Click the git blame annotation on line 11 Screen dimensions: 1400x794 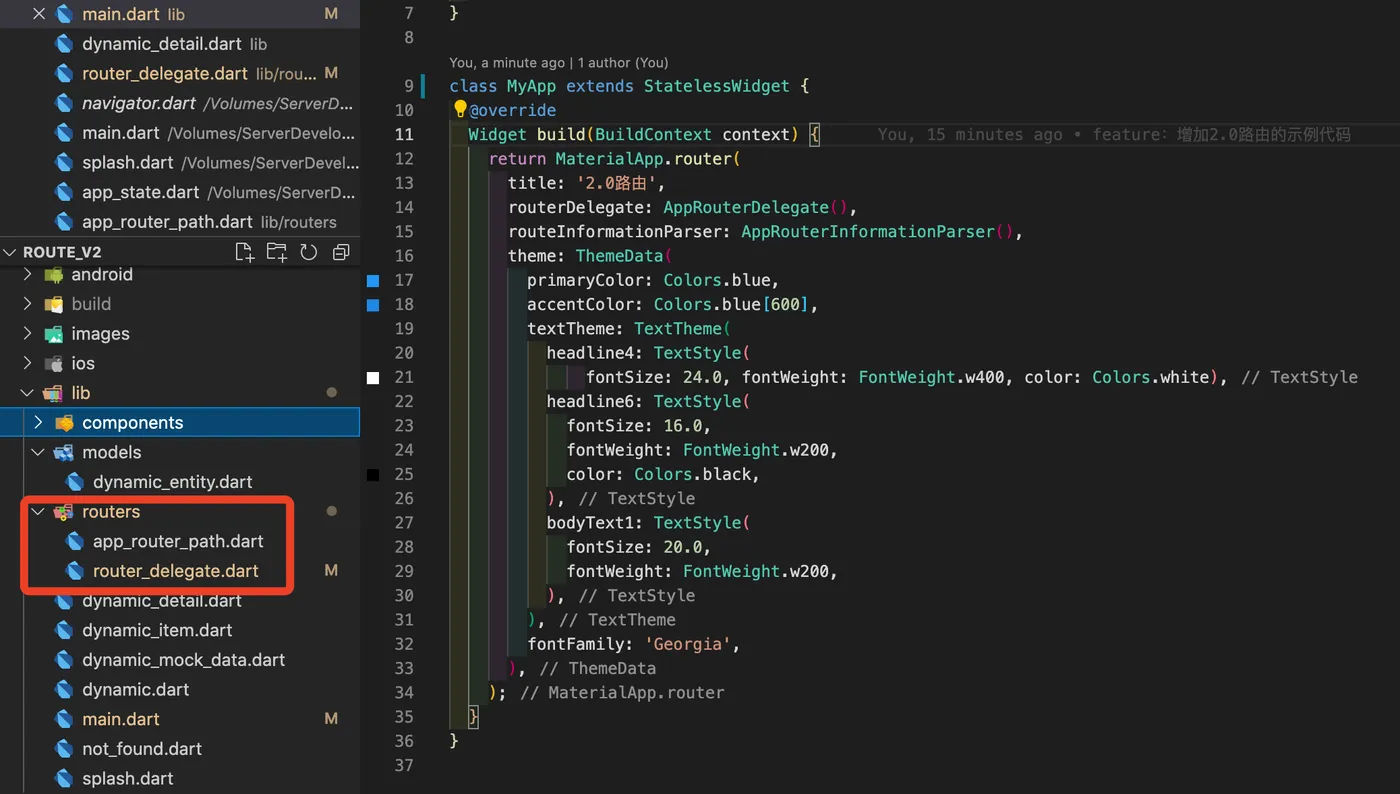click(1114, 134)
